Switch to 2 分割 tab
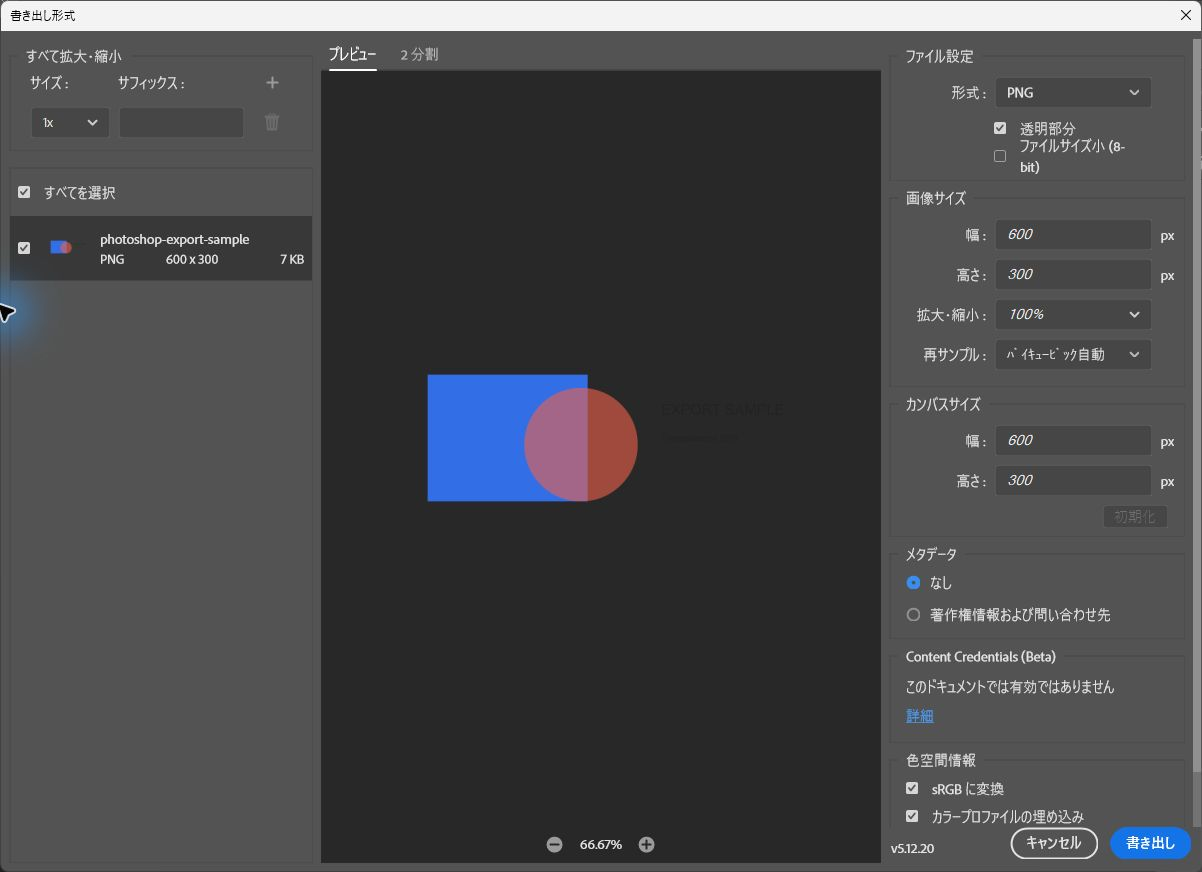The height and width of the screenshot is (872, 1202). point(419,55)
